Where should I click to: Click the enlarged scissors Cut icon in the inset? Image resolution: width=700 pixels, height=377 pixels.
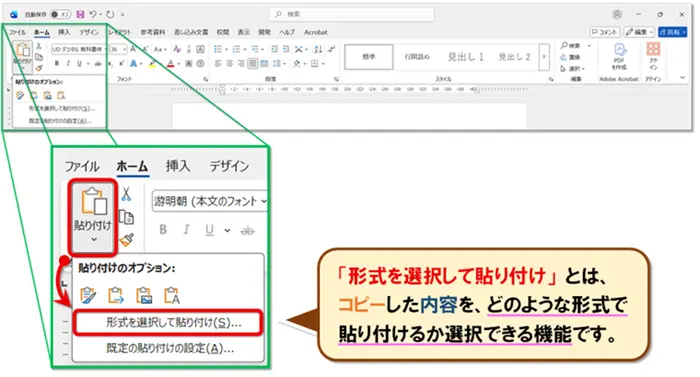tap(126, 194)
